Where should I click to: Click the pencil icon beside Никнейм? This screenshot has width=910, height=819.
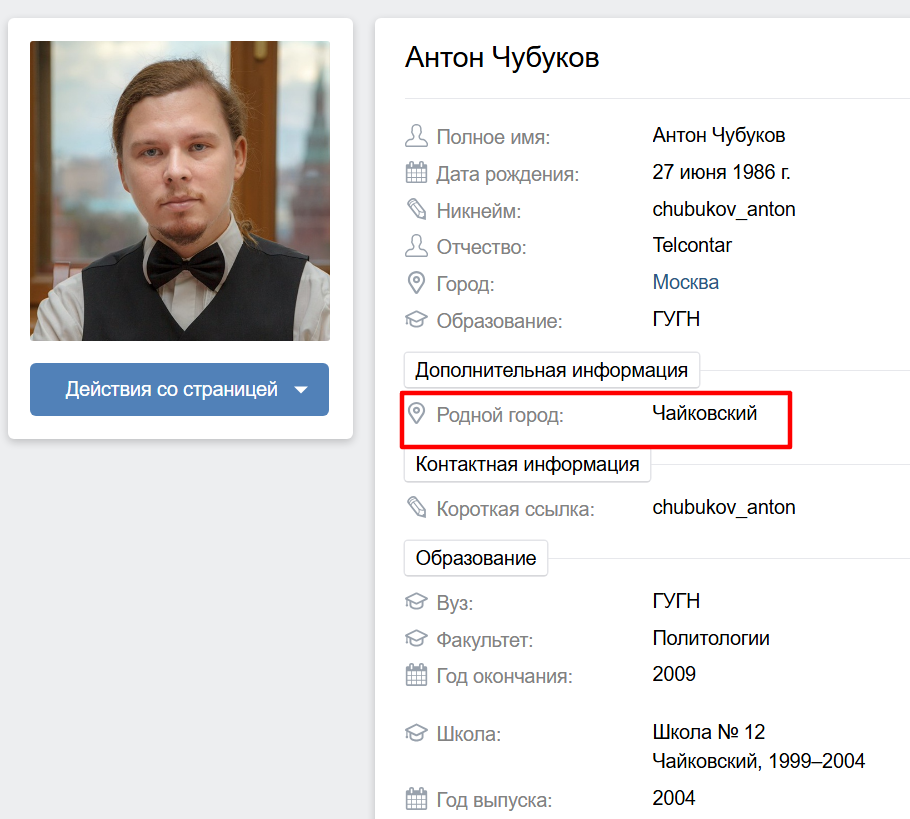(416, 210)
